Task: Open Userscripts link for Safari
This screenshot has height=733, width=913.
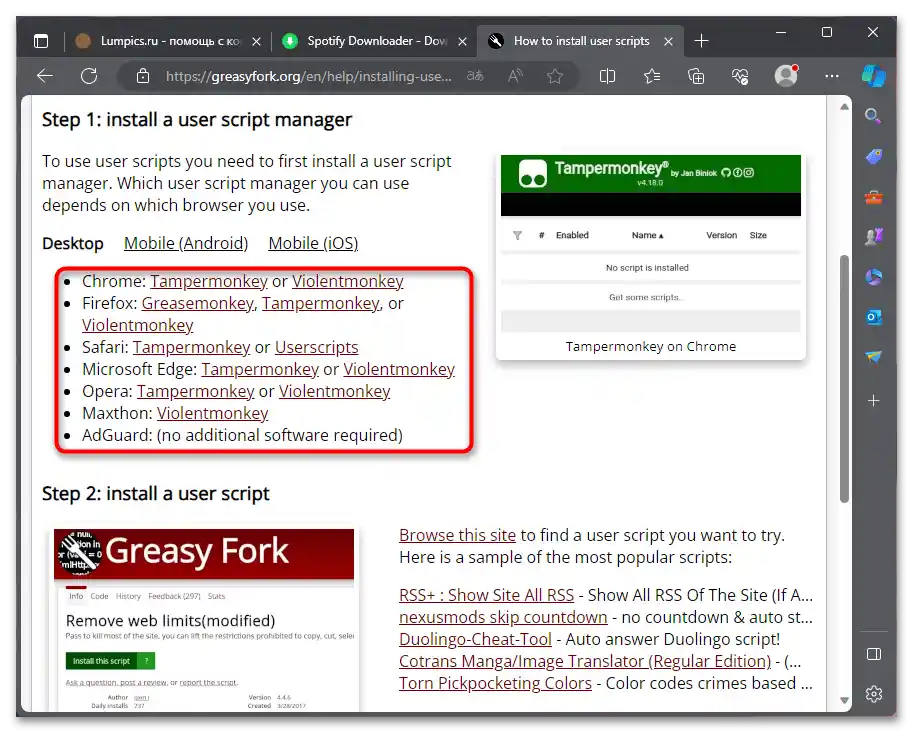Action: coord(317,348)
